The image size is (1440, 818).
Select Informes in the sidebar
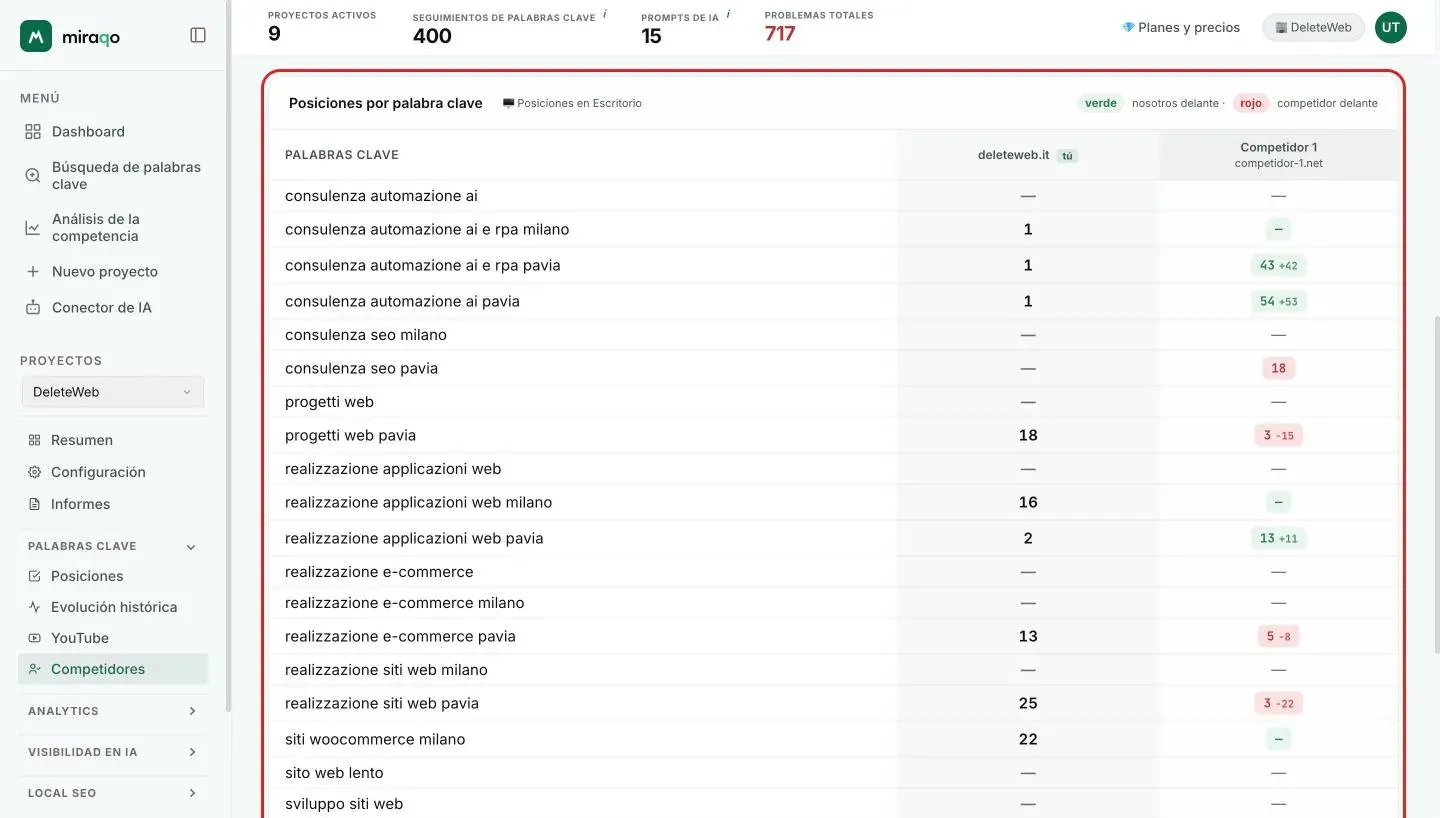80,504
